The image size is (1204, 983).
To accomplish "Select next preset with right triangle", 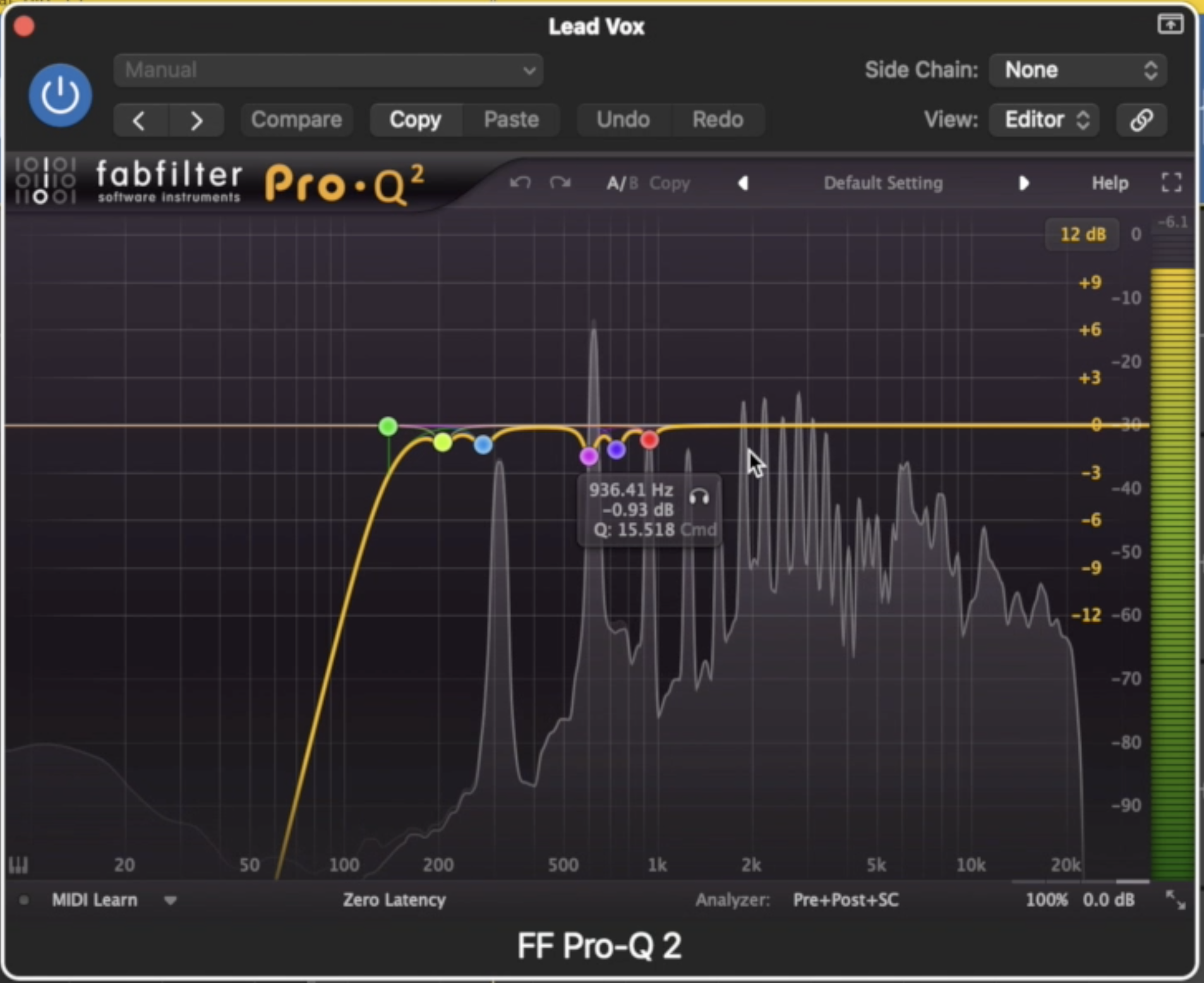I will point(1023,183).
